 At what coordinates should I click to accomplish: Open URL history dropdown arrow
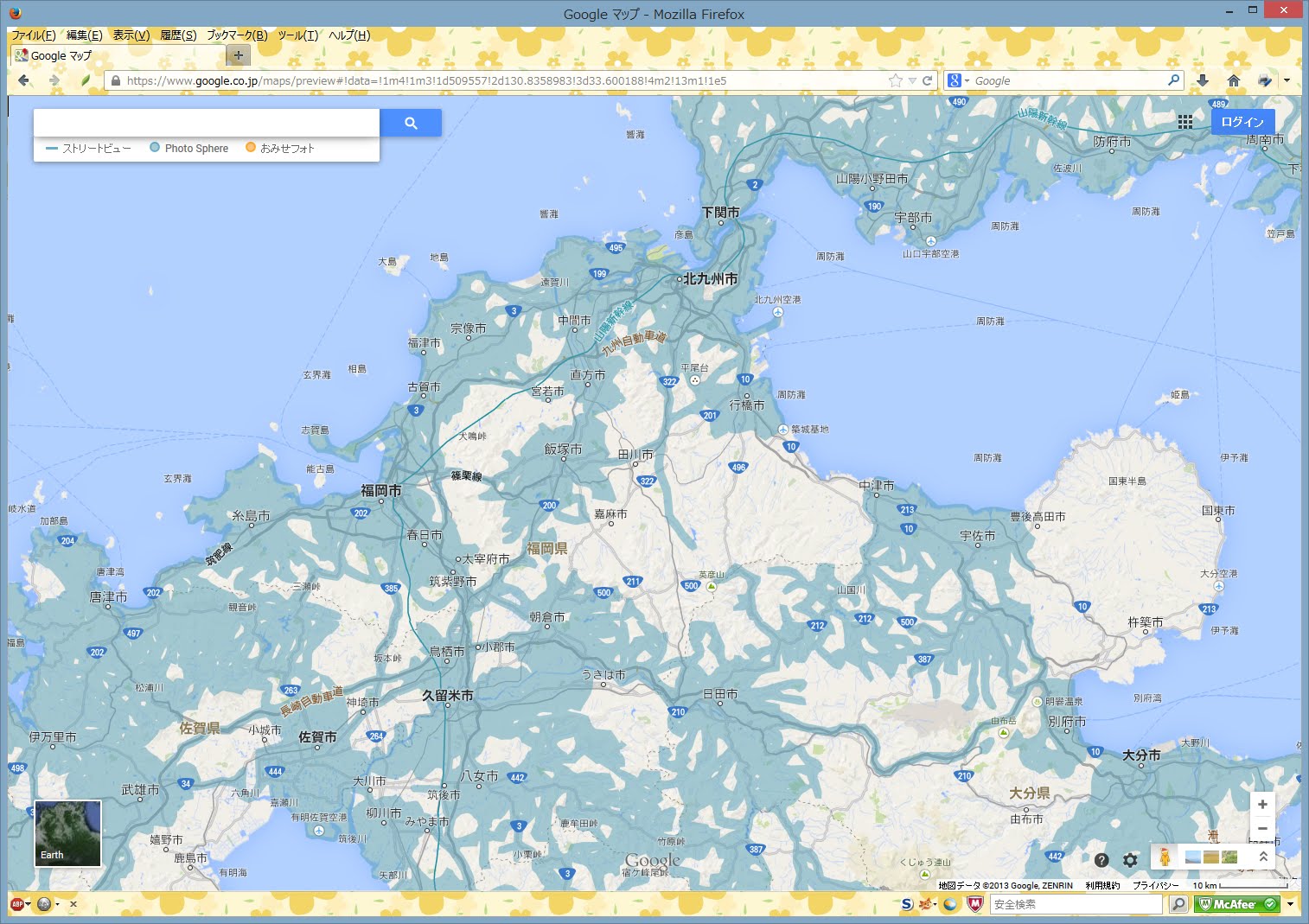click(x=912, y=80)
